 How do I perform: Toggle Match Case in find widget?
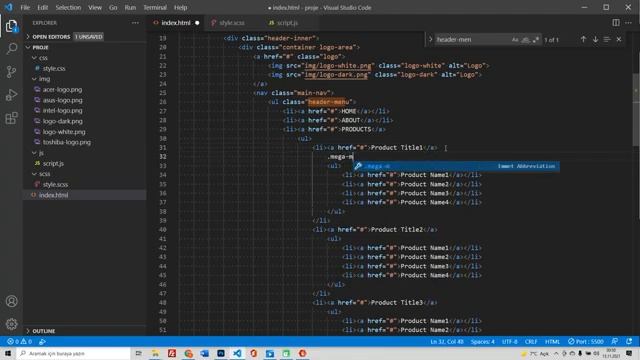515,40
